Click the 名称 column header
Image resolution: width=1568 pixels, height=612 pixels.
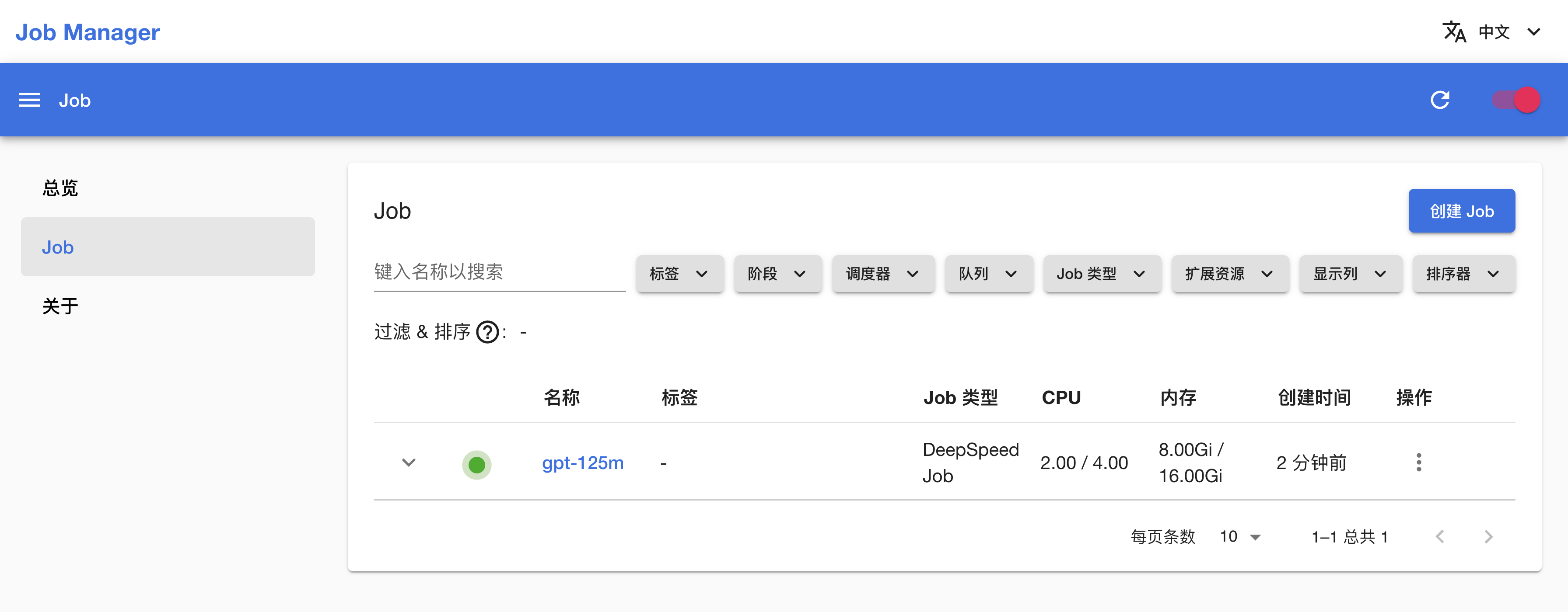561,398
